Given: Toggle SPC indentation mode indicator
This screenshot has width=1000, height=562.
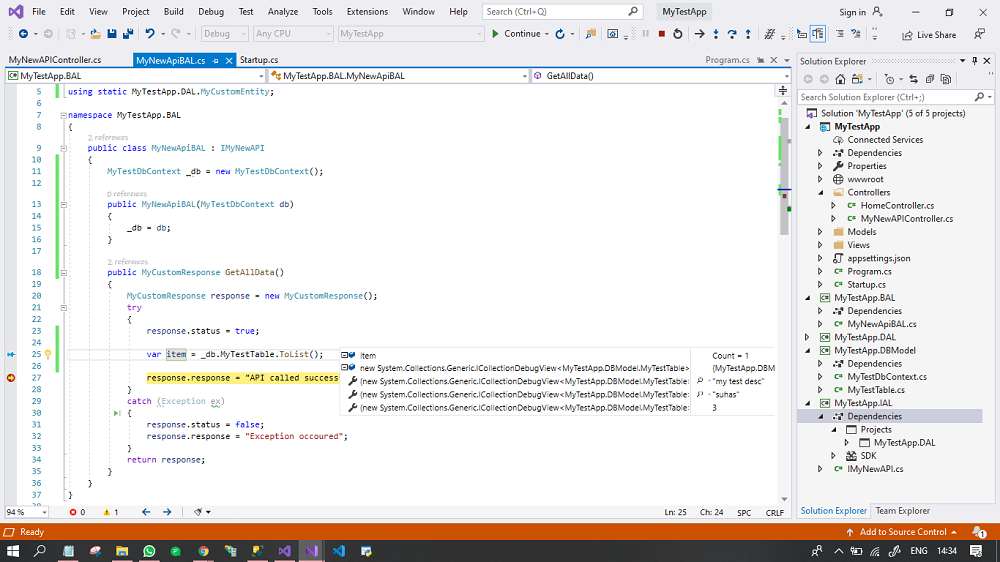Looking at the screenshot, I should tap(744, 512).
